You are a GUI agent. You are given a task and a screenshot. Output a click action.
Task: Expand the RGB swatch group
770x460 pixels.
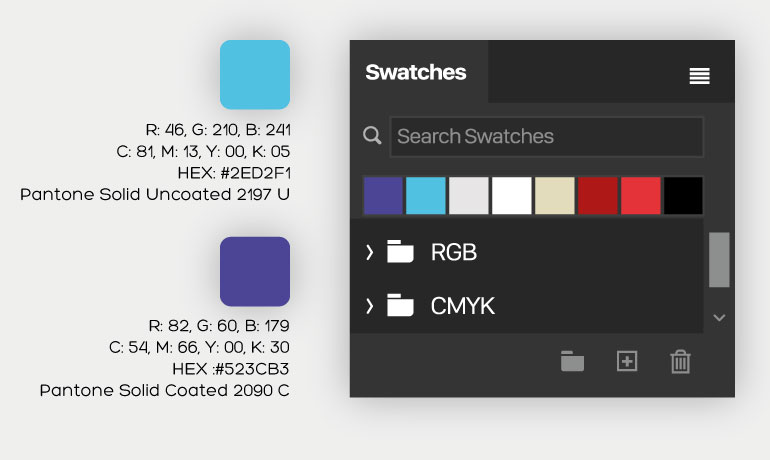(369, 252)
